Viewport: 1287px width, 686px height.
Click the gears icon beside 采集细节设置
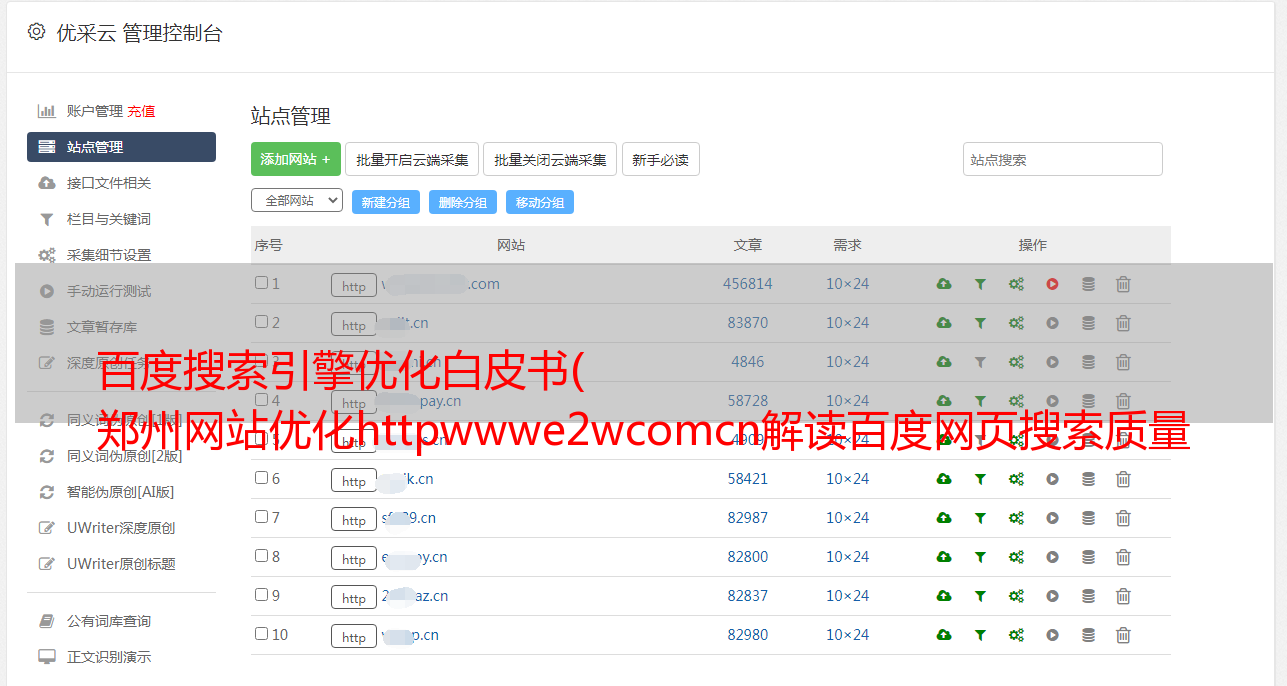[x=46, y=255]
